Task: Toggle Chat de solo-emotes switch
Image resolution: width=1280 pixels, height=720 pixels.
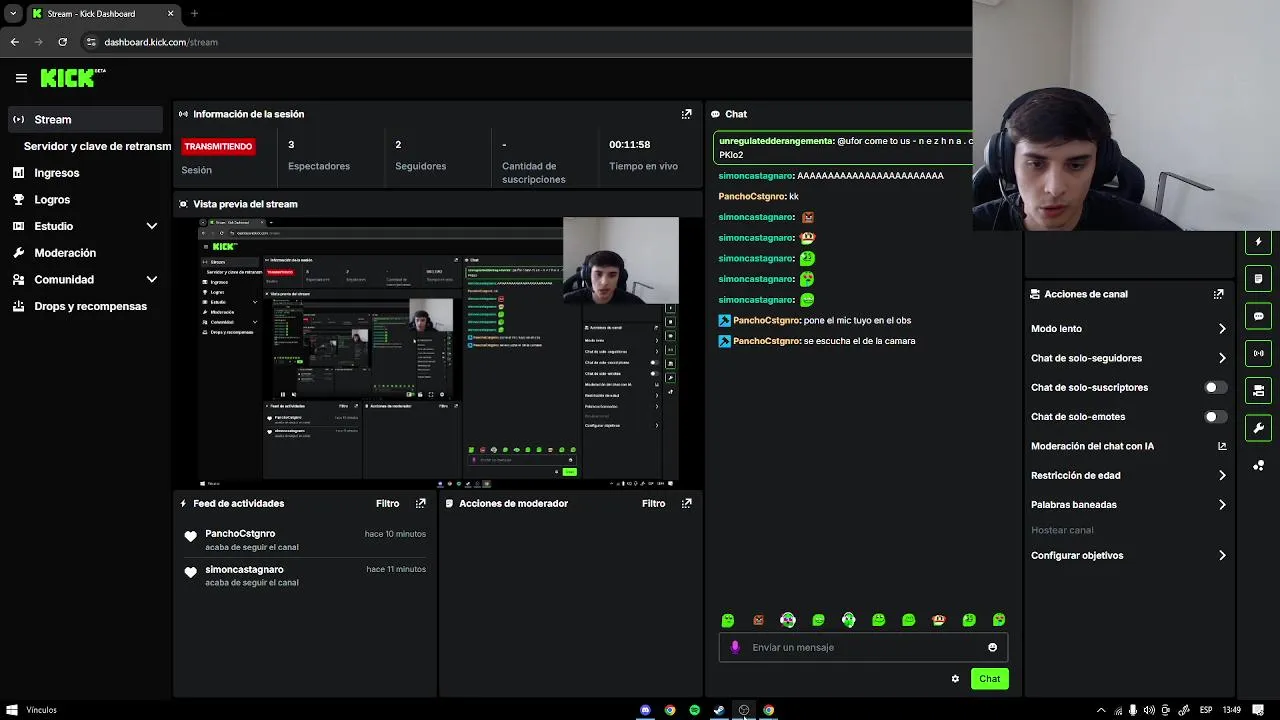Action: coord(1215,417)
